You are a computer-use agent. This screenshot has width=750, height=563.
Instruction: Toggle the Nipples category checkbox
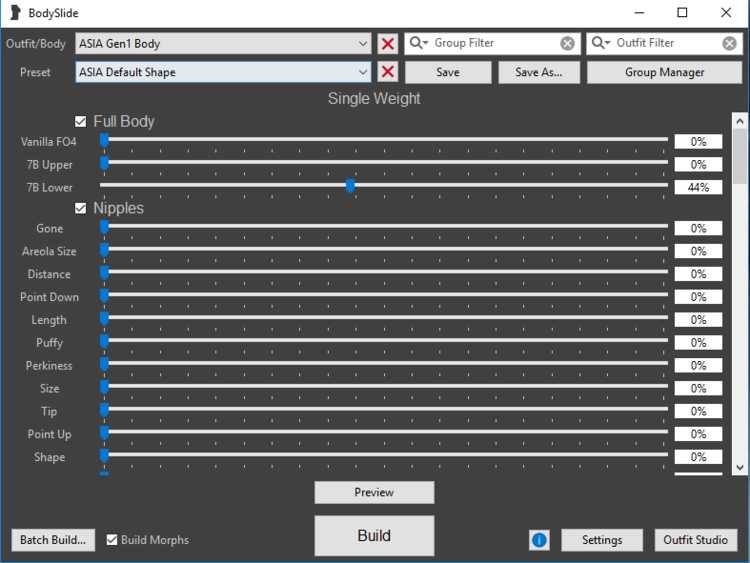coord(80,208)
